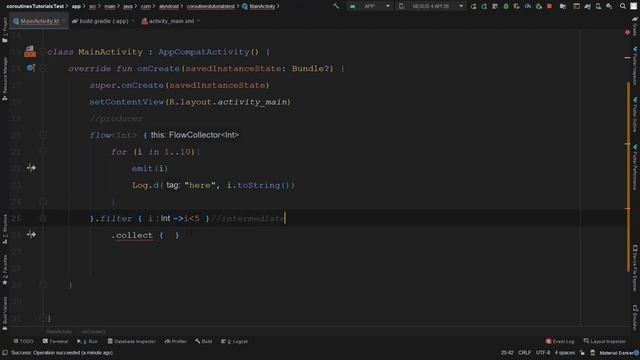Close the build.gradle (app) tab

[133, 21]
